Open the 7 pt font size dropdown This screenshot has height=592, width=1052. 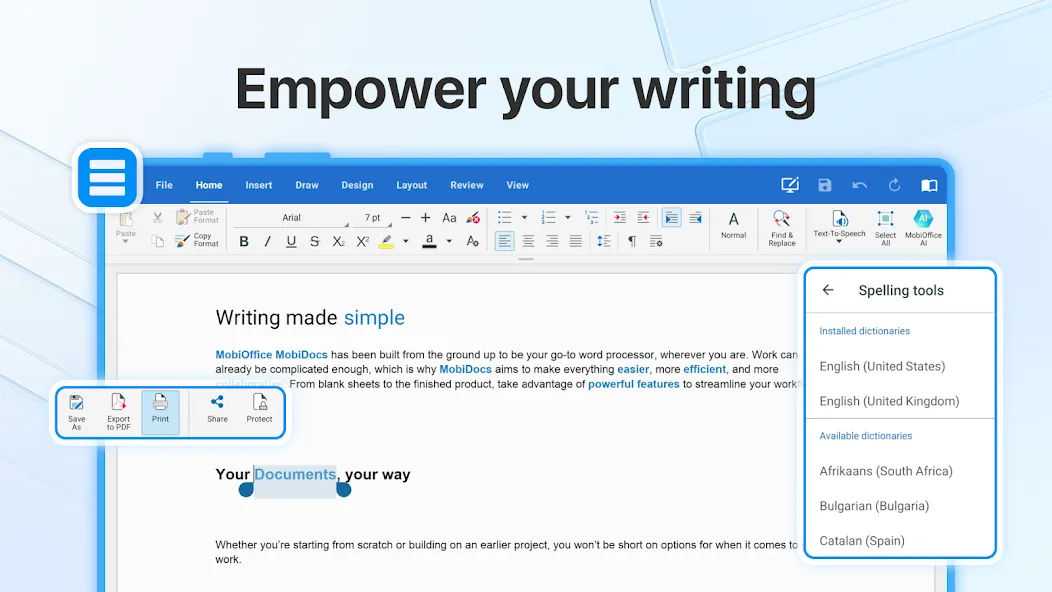click(x=374, y=218)
